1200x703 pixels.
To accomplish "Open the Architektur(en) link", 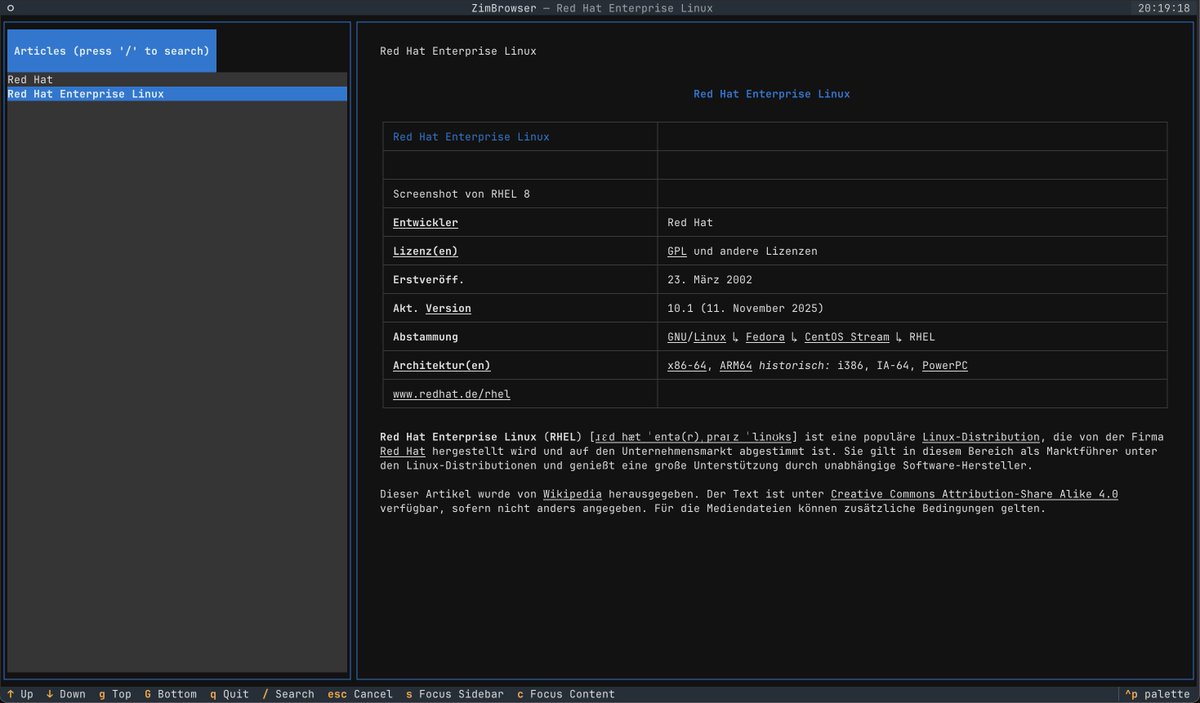I will coord(442,365).
